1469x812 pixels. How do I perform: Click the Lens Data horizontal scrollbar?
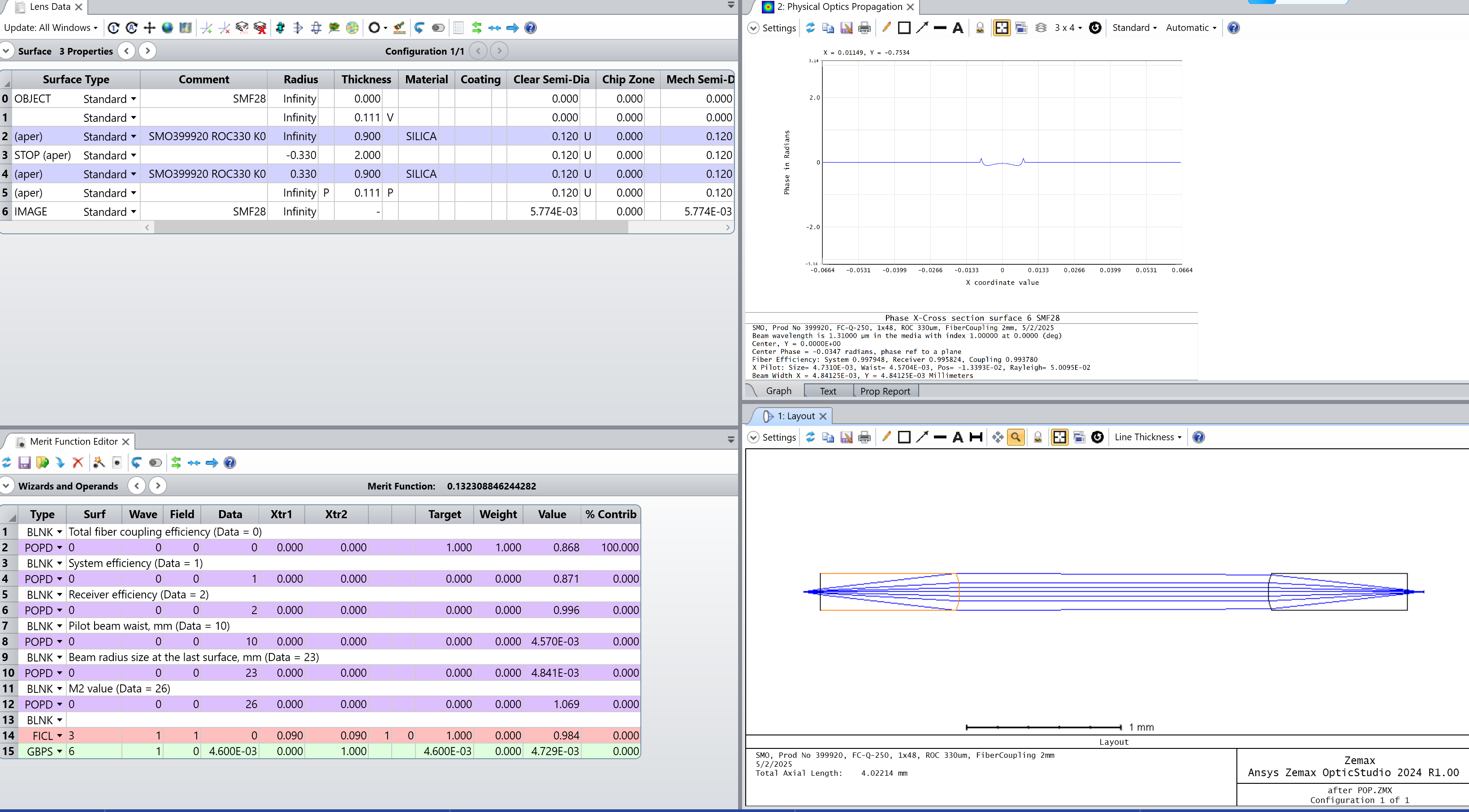[x=391, y=228]
